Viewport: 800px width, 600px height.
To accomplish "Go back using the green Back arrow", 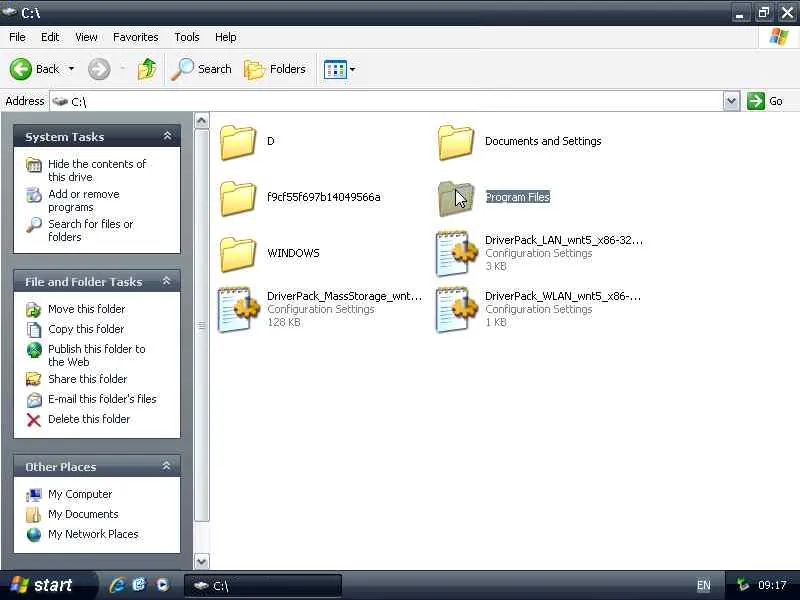I will tap(21, 69).
